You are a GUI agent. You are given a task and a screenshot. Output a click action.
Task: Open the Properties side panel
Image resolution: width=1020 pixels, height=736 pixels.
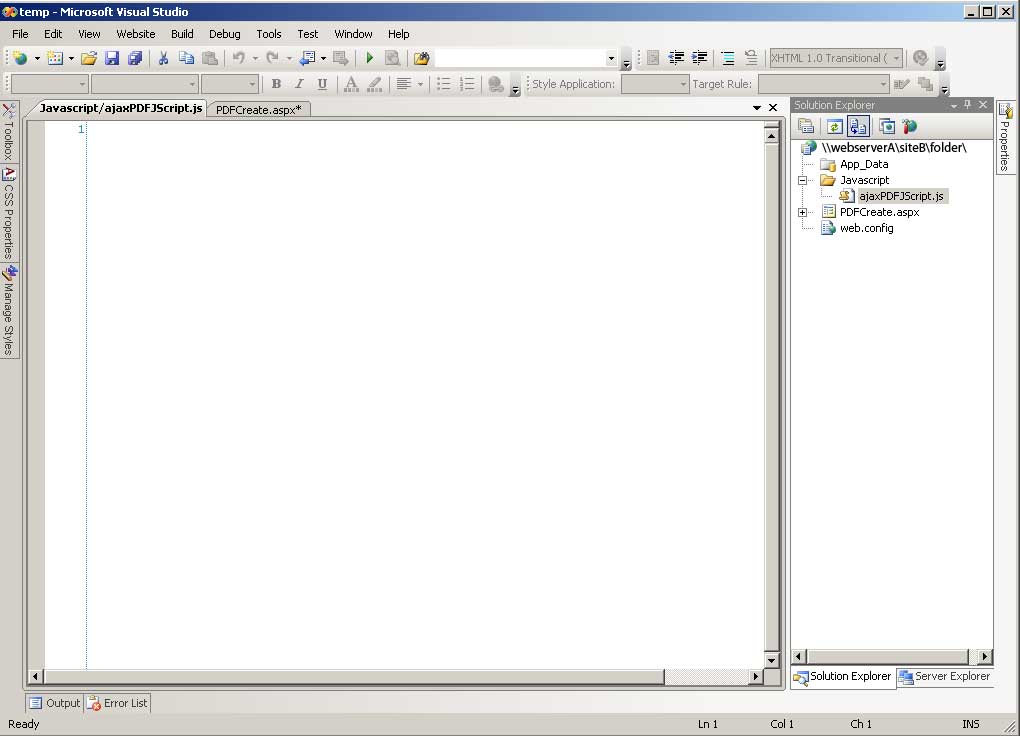(x=1005, y=137)
